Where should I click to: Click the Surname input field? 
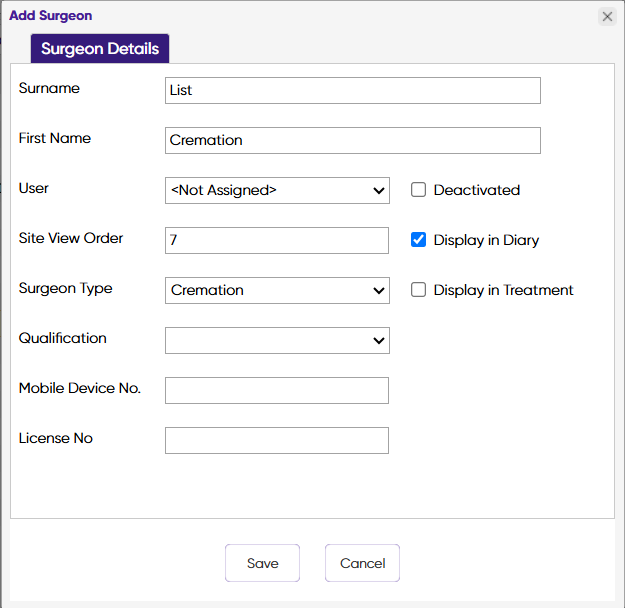(352, 91)
